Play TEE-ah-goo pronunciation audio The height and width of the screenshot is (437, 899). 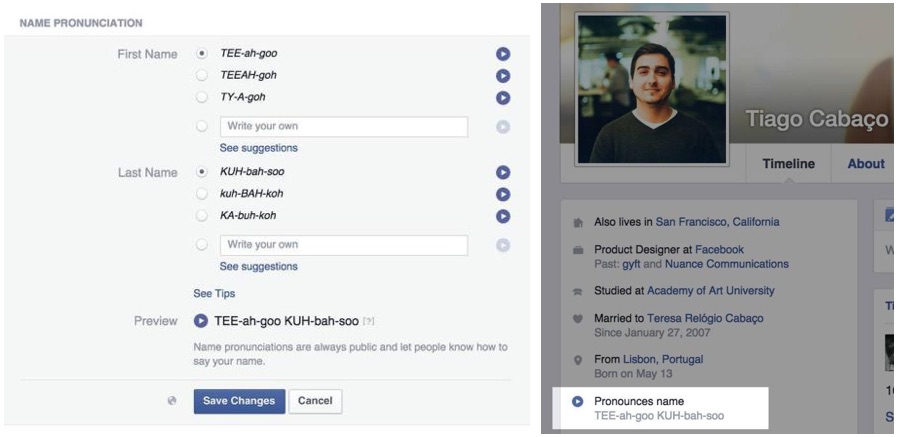pyautogui.click(x=503, y=54)
